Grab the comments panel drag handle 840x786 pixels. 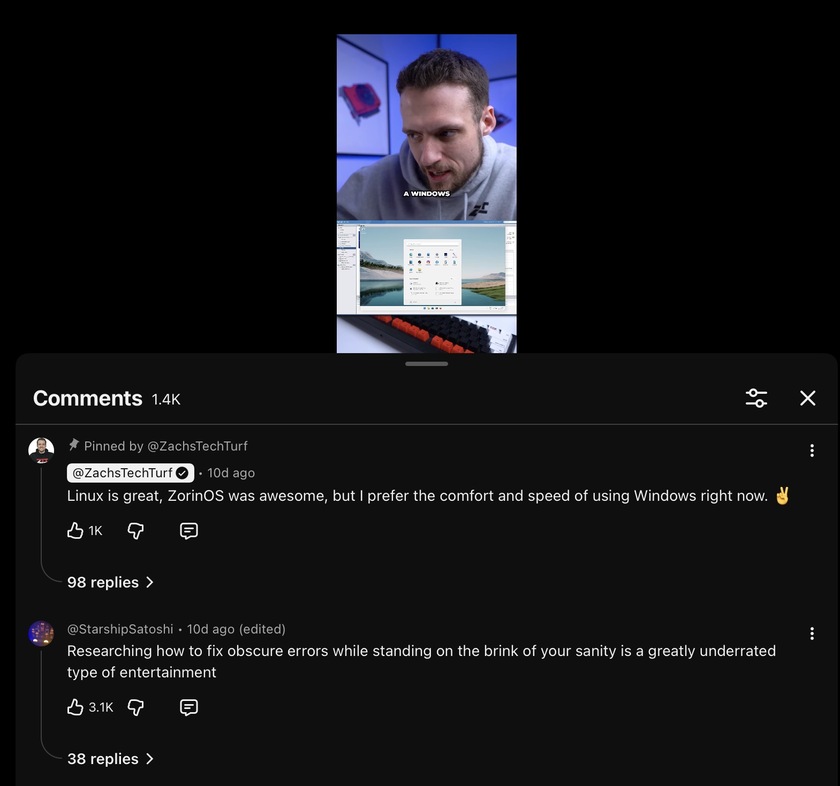[x=426, y=364]
